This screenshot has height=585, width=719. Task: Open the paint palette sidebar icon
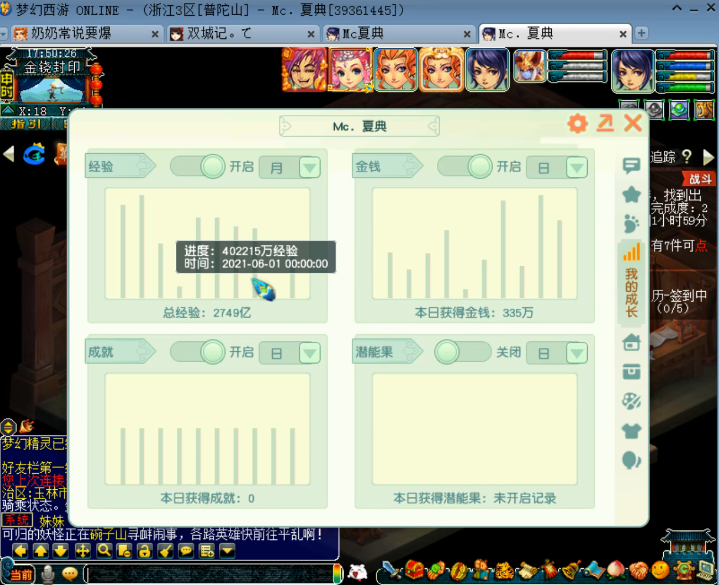(x=631, y=401)
